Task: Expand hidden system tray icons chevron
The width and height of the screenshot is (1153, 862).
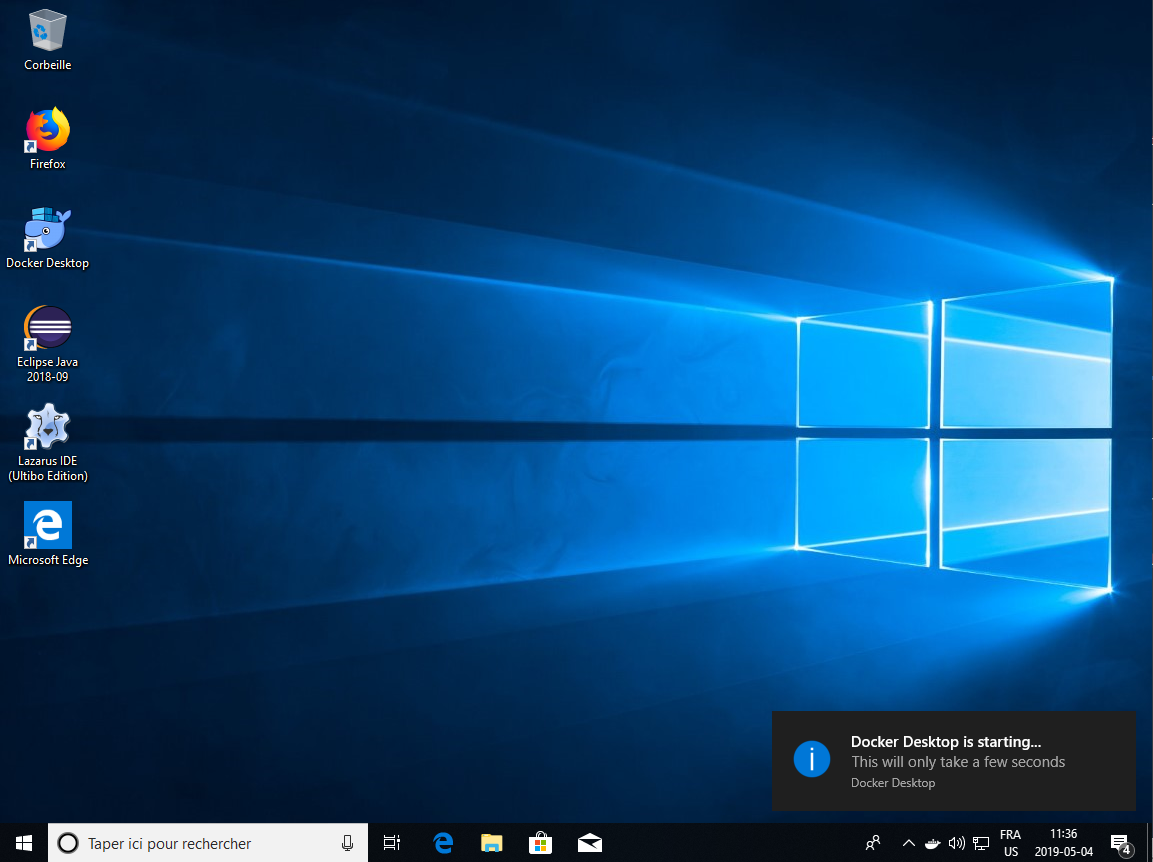Action: point(908,843)
